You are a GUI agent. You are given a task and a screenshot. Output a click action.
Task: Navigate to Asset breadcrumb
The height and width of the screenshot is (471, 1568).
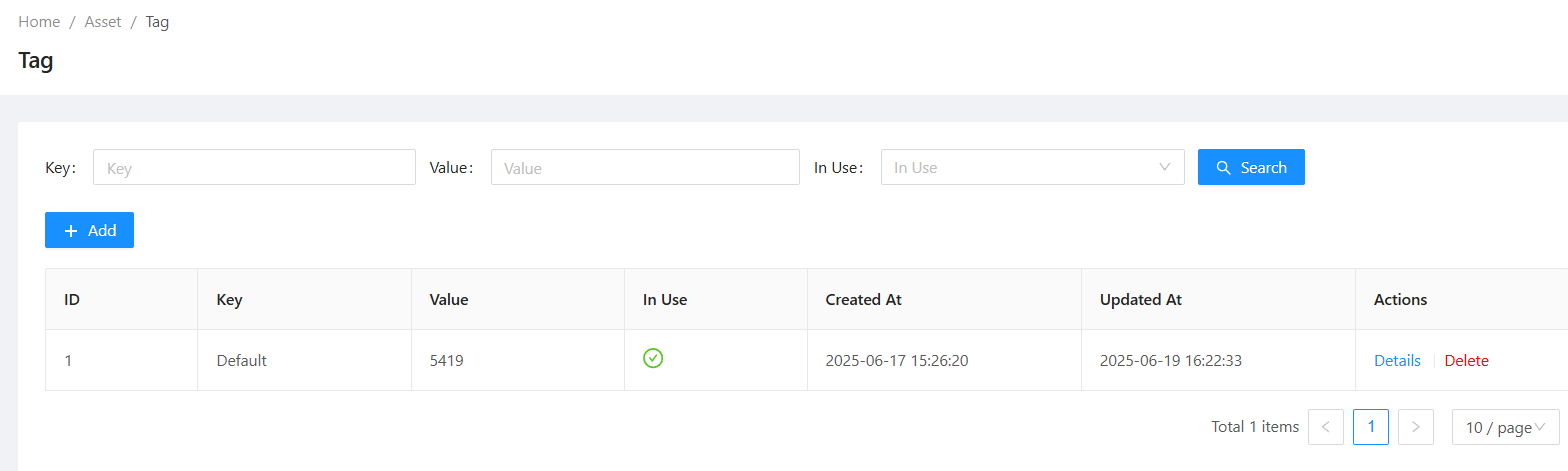tap(103, 22)
